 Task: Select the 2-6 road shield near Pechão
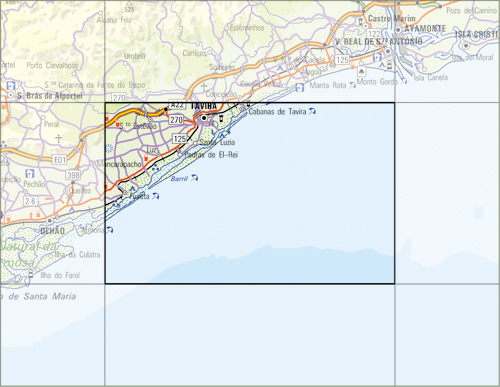click(30, 201)
